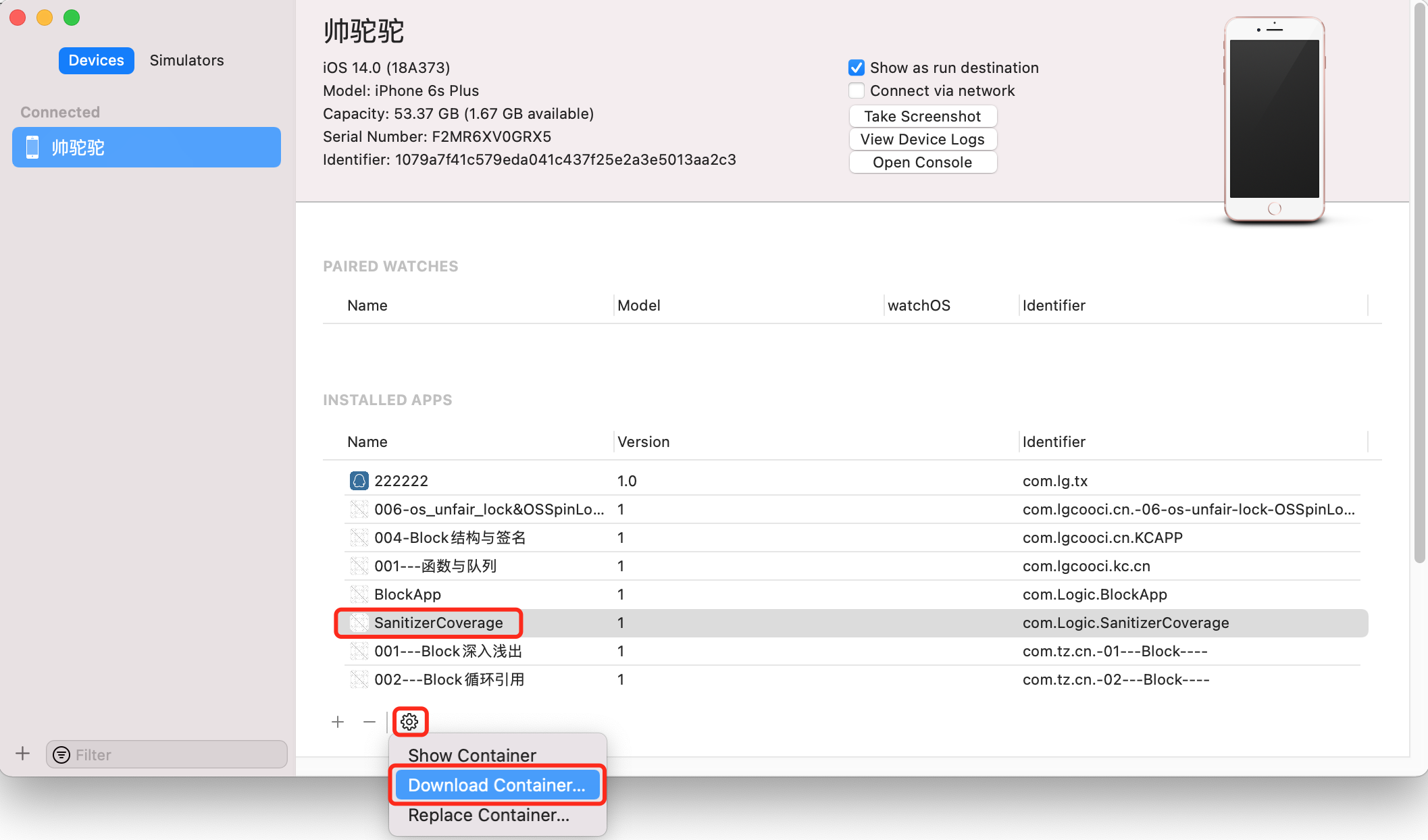The height and width of the screenshot is (840, 1428).
Task: Click the Installed Apps Version column header
Action: click(644, 442)
